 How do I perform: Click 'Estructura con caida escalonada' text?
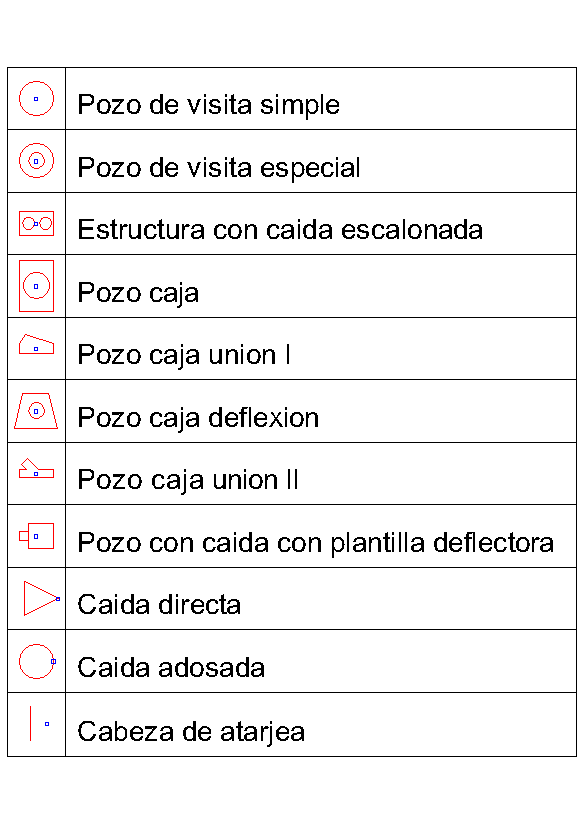tap(280, 230)
